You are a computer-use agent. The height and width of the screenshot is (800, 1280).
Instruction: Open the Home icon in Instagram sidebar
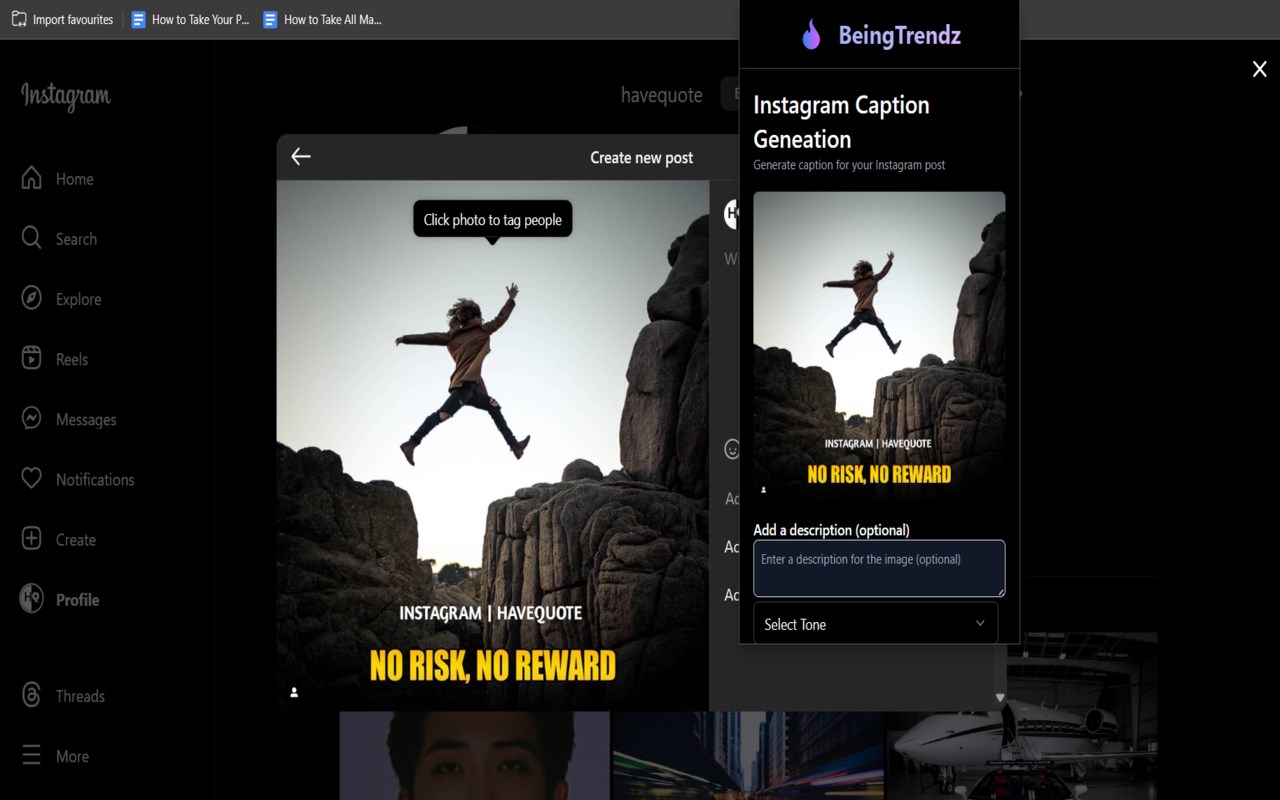click(x=32, y=178)
